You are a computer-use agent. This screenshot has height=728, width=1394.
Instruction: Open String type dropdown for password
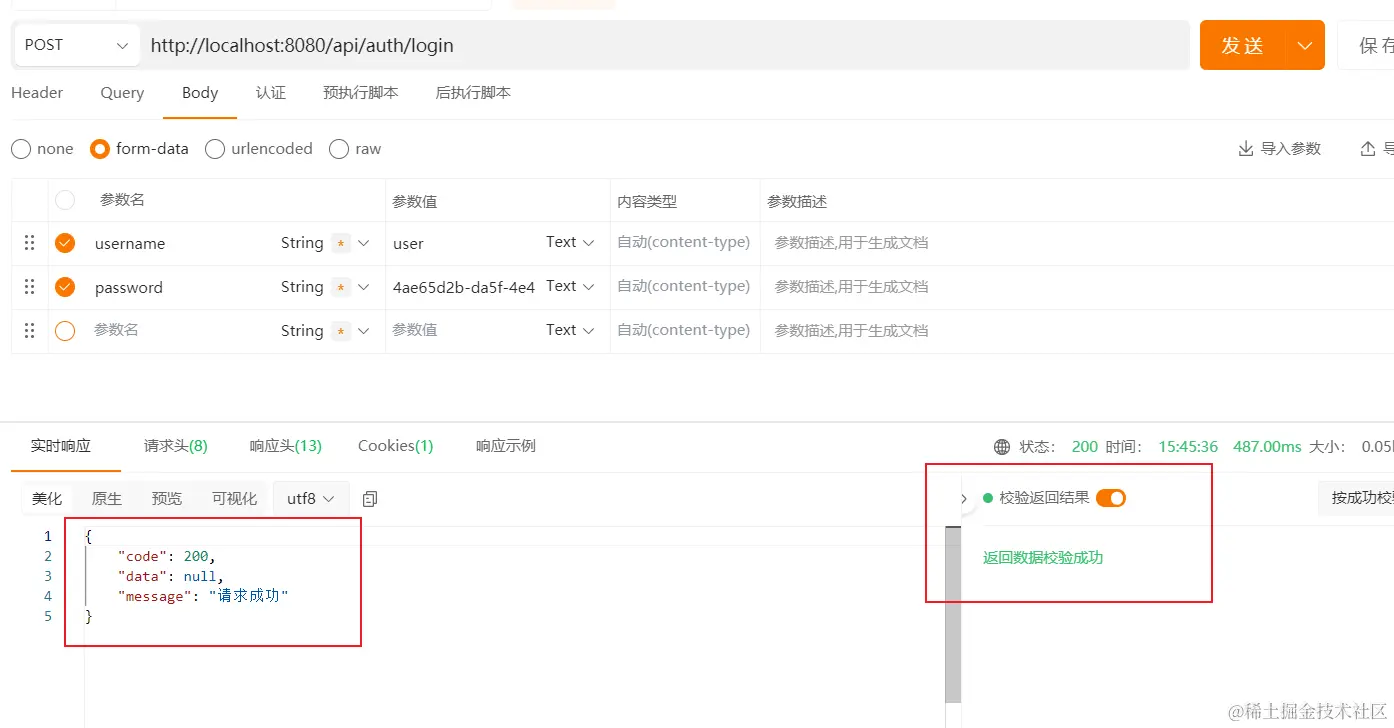364,287
